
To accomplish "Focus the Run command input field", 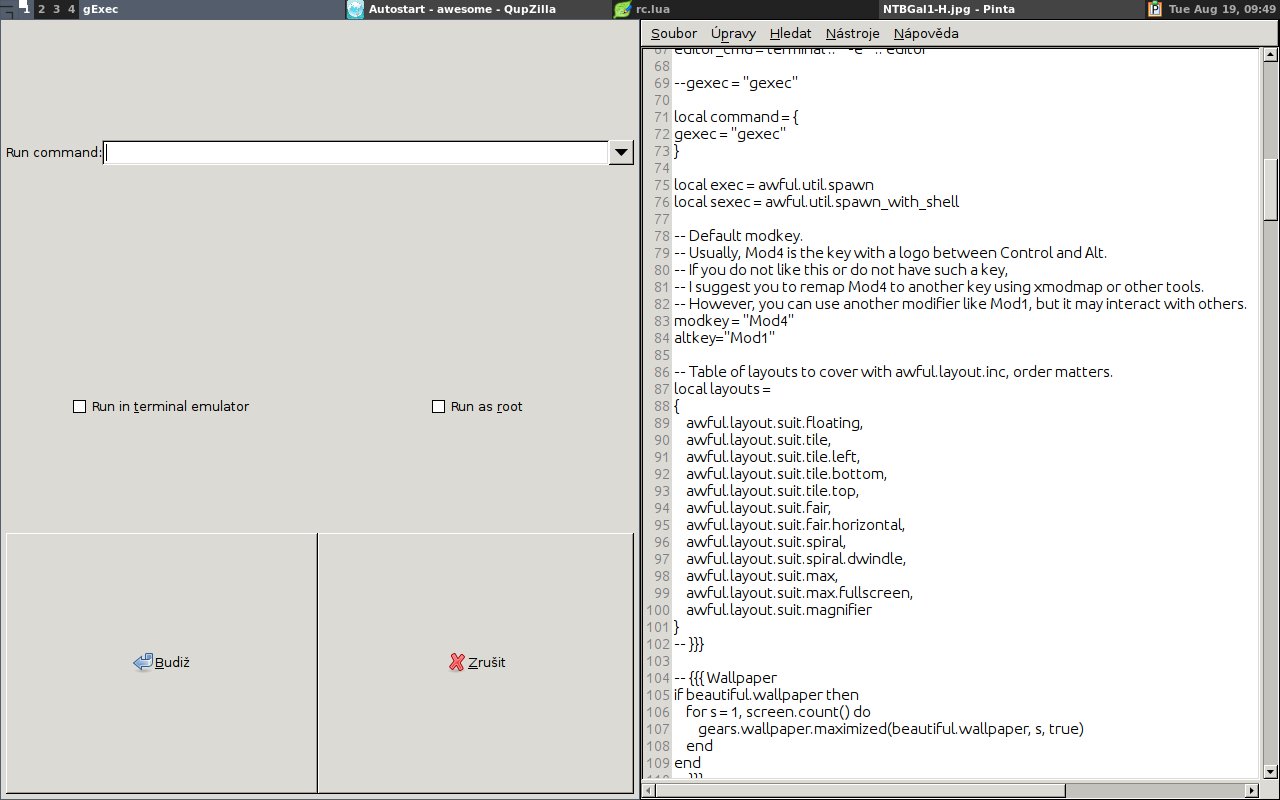I will coord(356,152).
